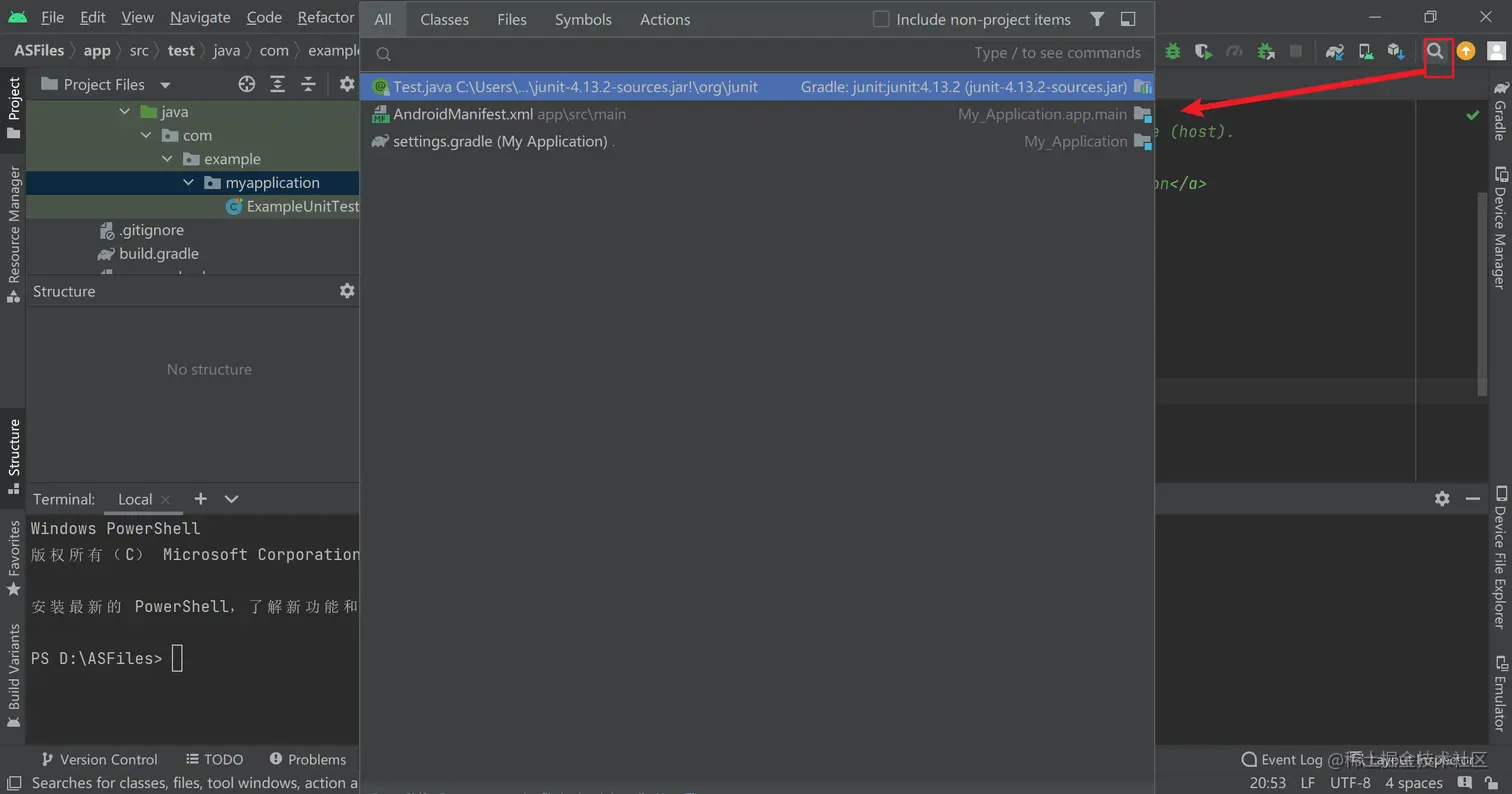Attach debugger to Android process icon
Image resolution: width=1512 pixels, height=794 pixels.
pos(1266,51)
